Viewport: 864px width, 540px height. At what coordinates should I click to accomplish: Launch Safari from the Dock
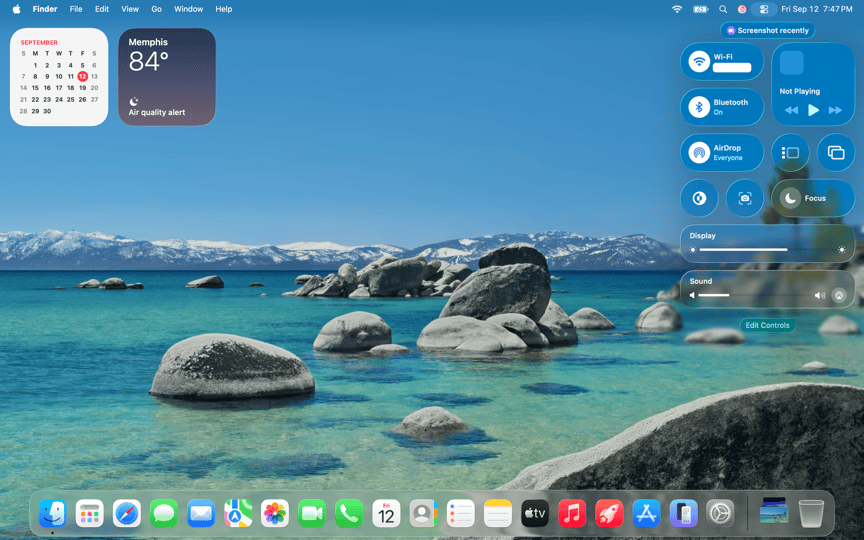127,514
